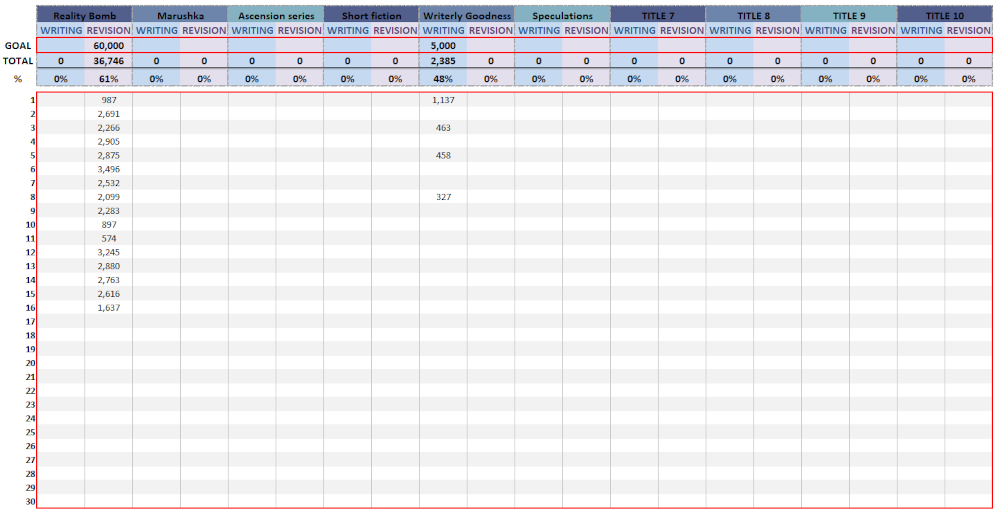
Task: Click the 5,000 goal under Writerly Goodness
Action: click(x=443, y=46)
